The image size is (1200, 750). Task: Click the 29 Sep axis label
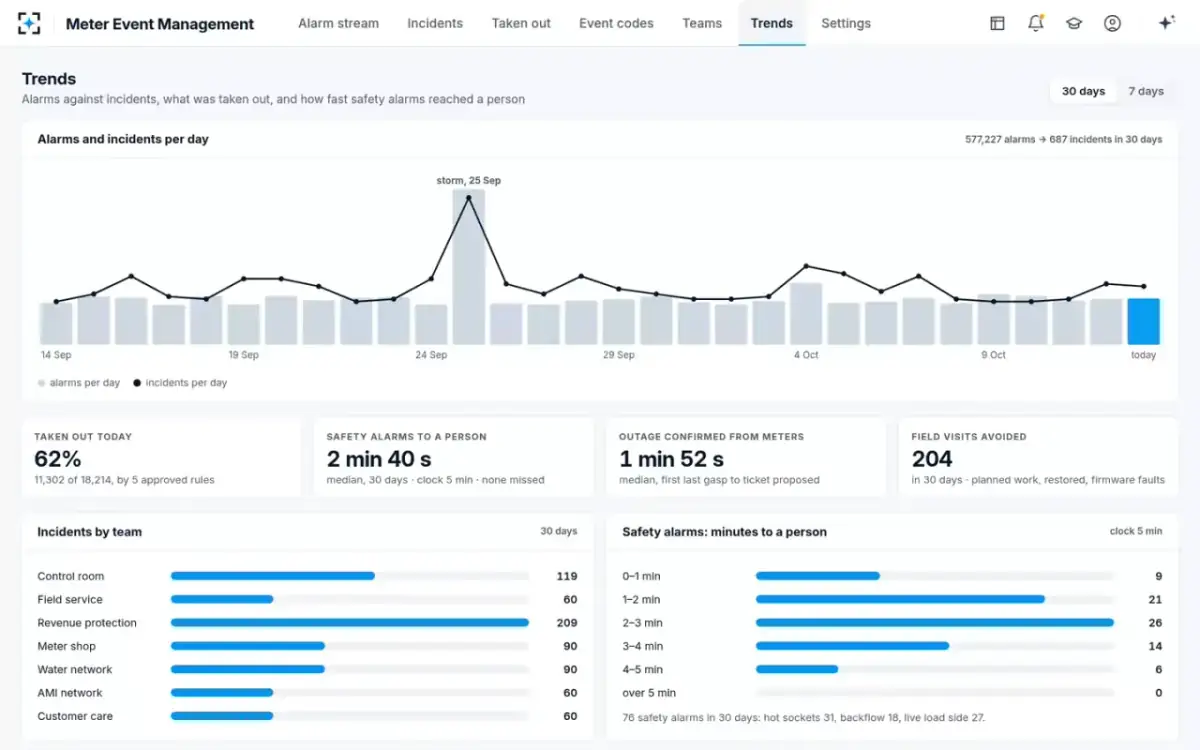[x=618, y=355]
